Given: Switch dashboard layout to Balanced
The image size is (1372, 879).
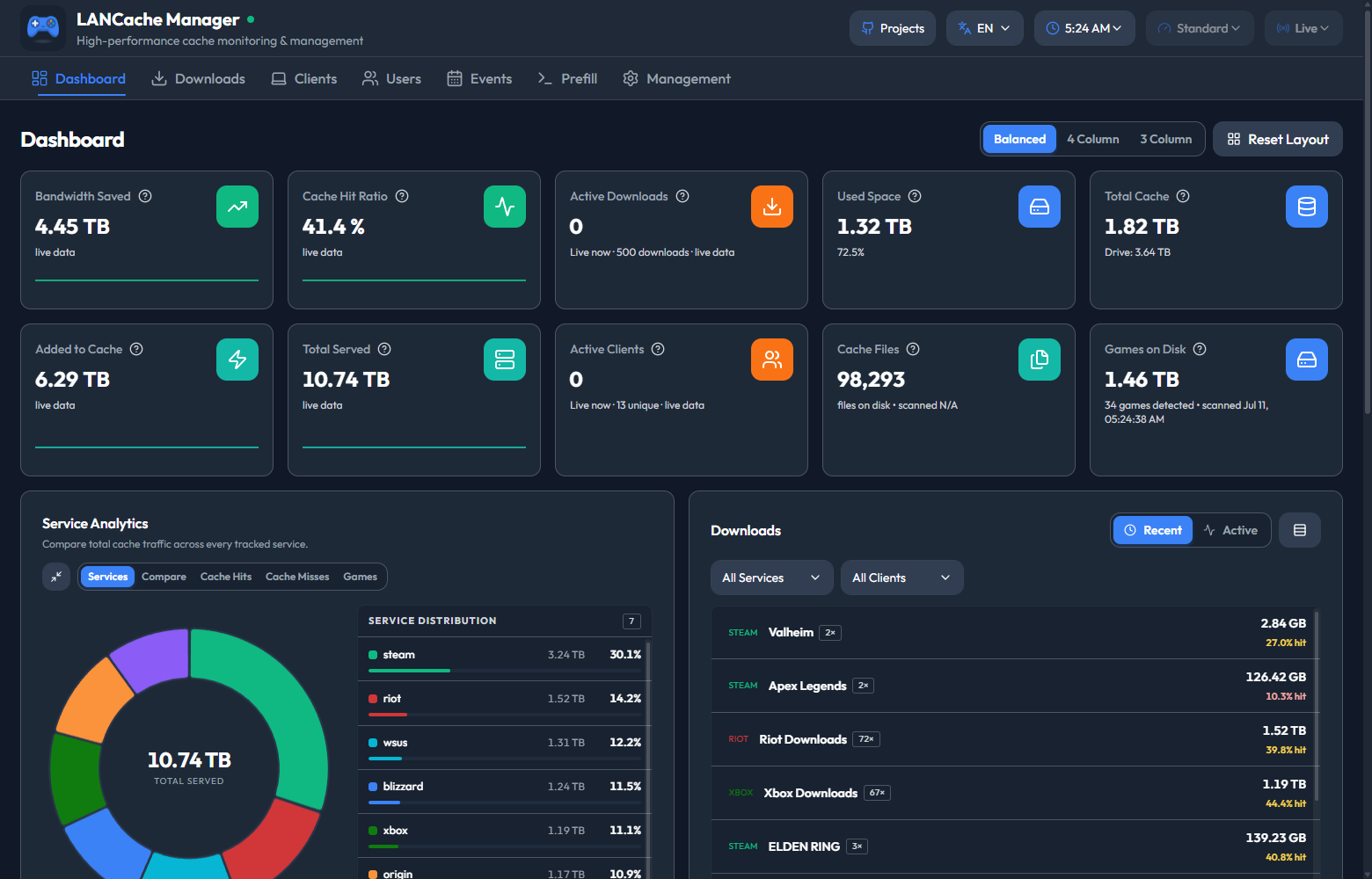Looking at the screenshot, I should [x=1019, y=139].
